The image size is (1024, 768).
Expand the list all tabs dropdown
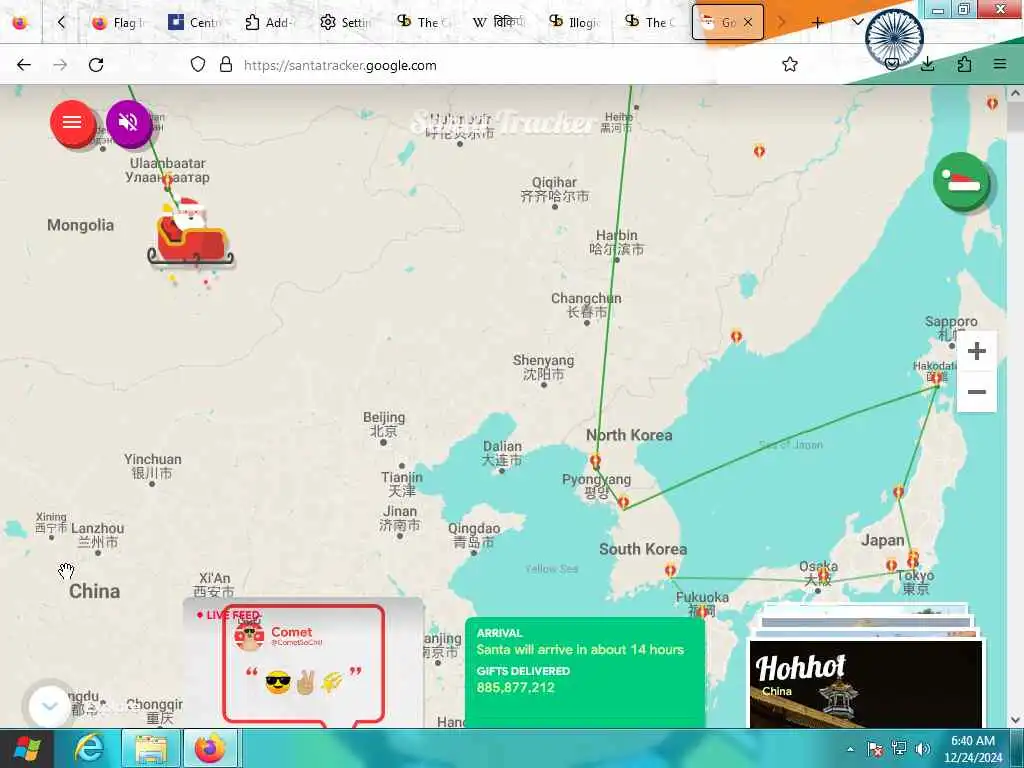857,23
